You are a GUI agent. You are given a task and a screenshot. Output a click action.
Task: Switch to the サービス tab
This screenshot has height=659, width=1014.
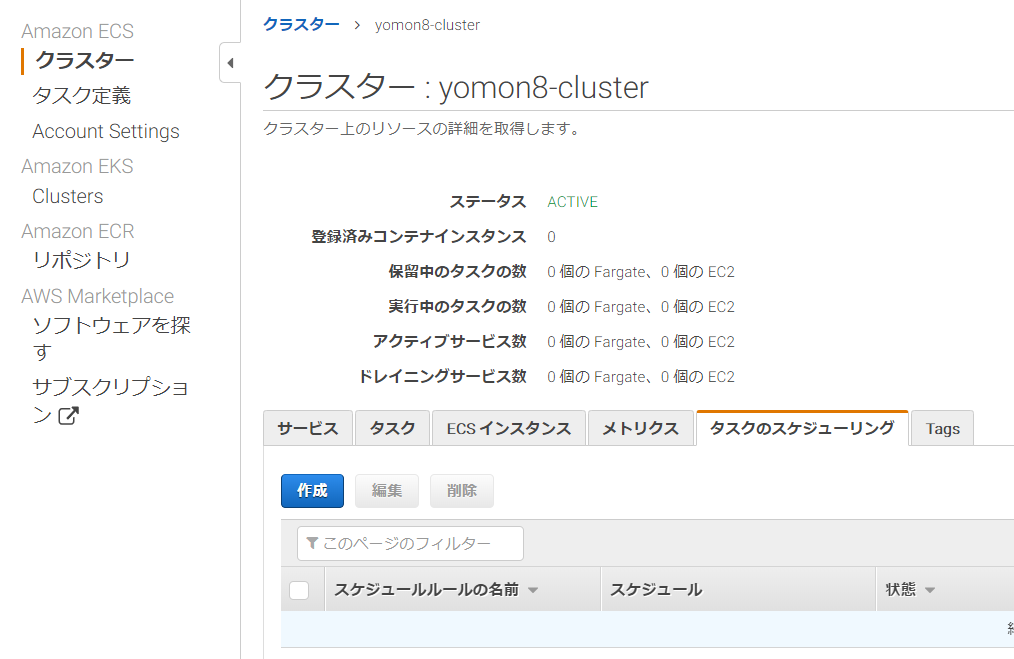[308, 428]
